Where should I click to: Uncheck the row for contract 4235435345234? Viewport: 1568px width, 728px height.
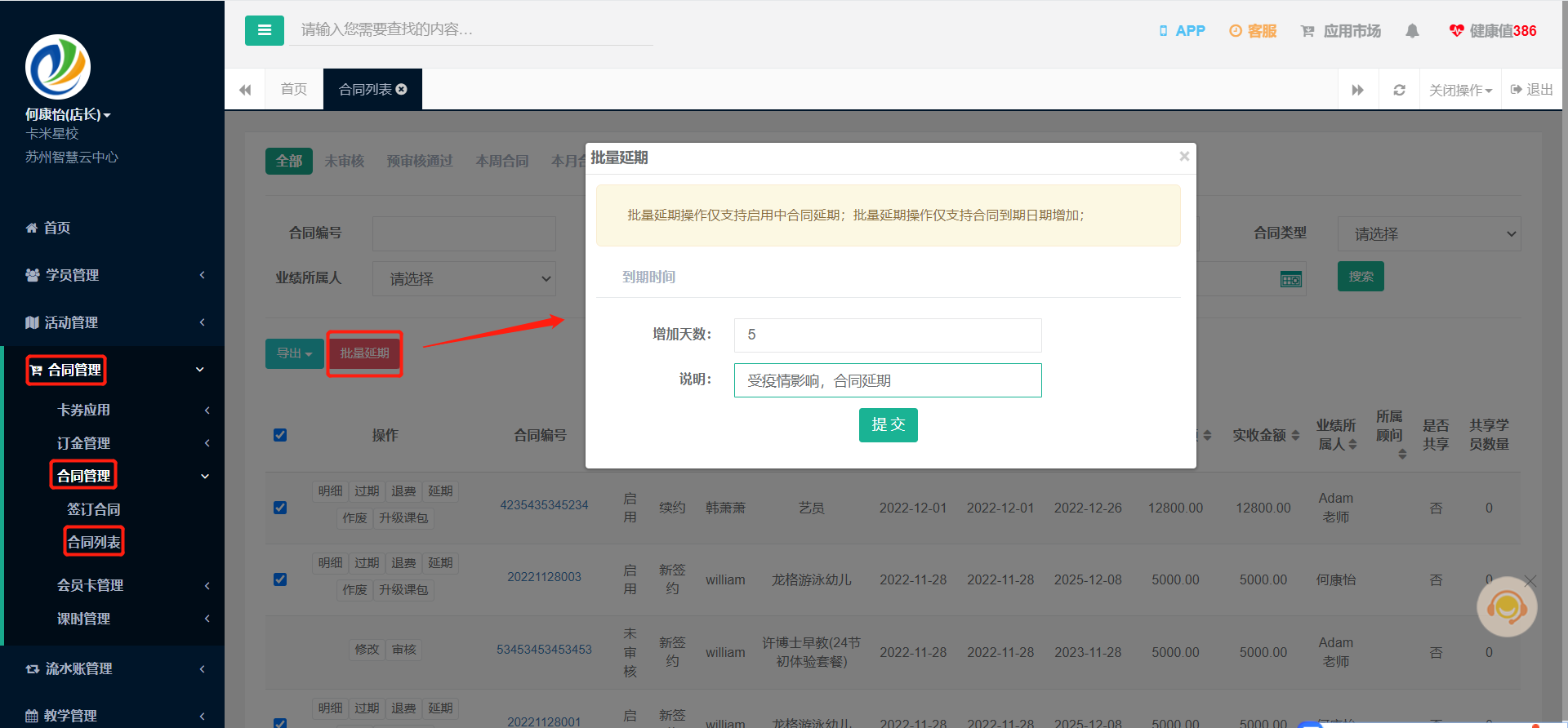[280, 508]
